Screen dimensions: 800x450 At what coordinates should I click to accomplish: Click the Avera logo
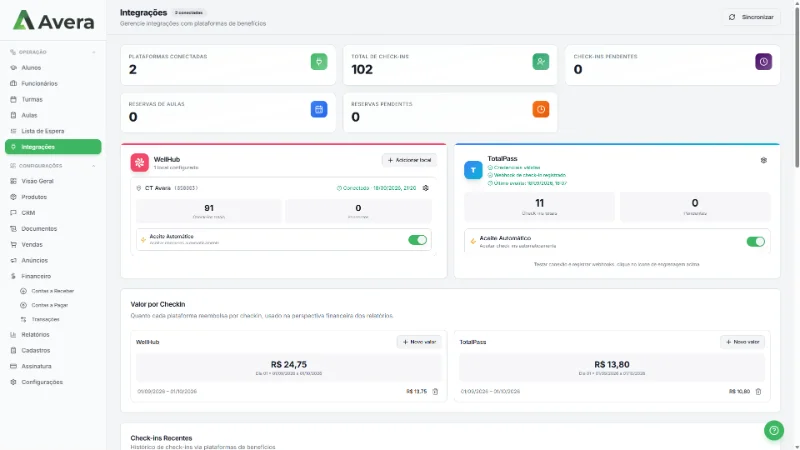pyautogui.click(x=53, y=21)
